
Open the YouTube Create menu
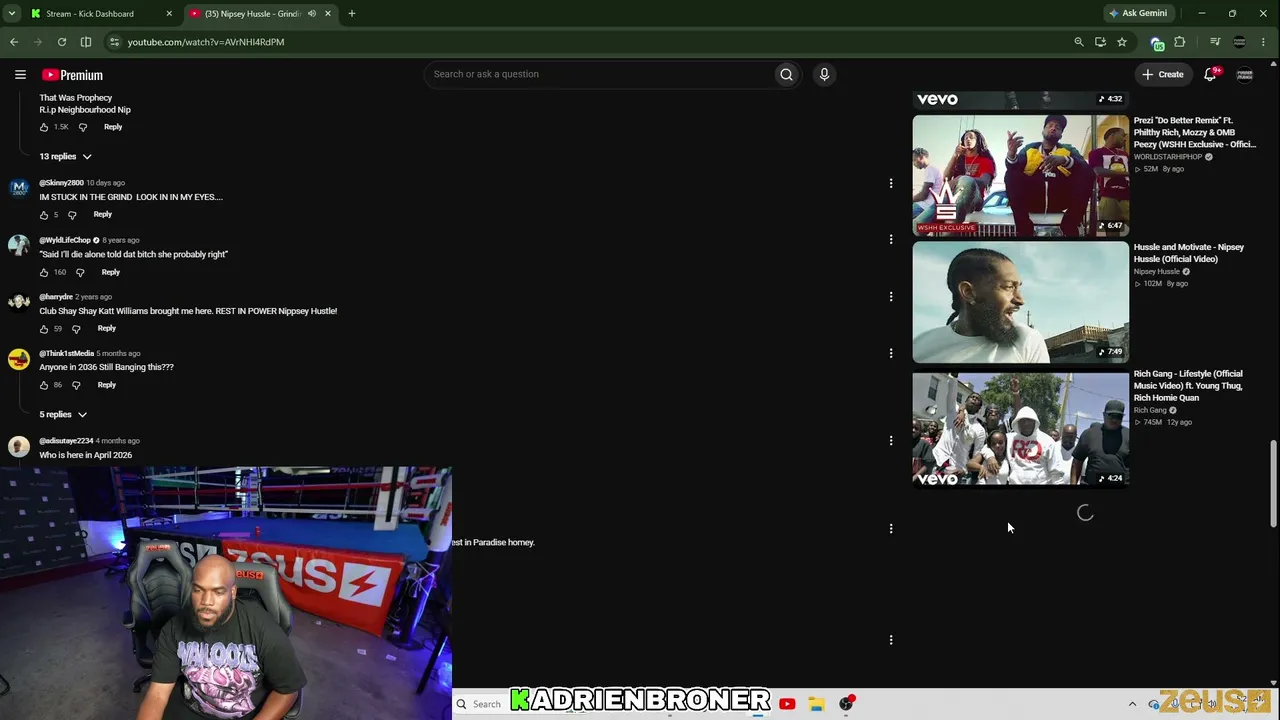coord(1163,74)
